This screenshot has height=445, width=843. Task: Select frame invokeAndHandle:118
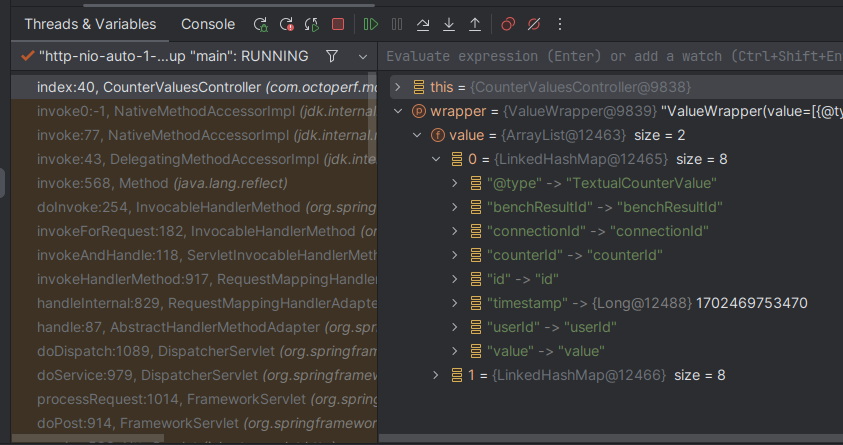click(194, 255)
